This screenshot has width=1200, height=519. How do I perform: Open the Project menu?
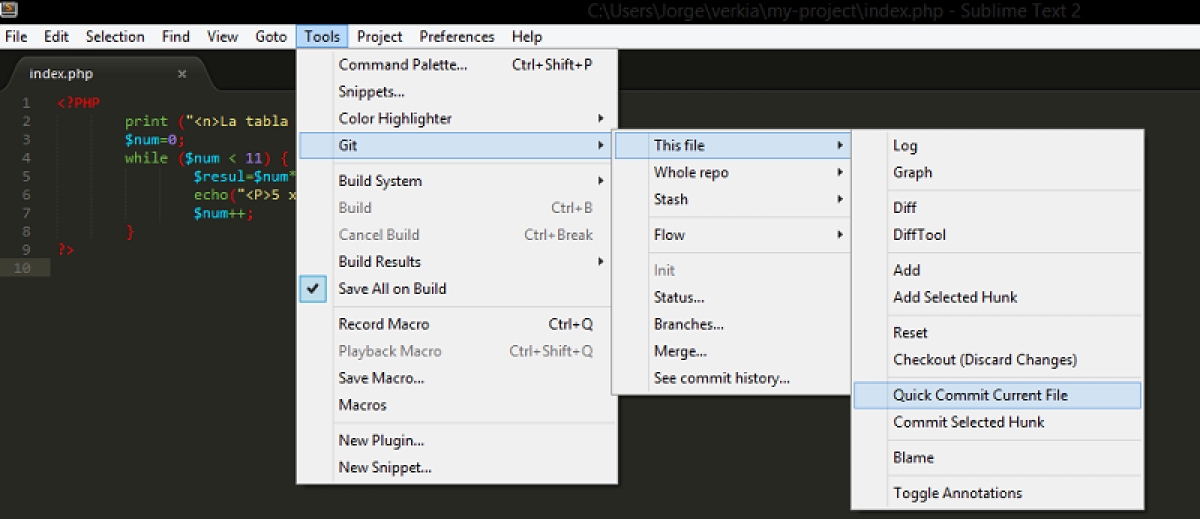[x=380, y=36]
